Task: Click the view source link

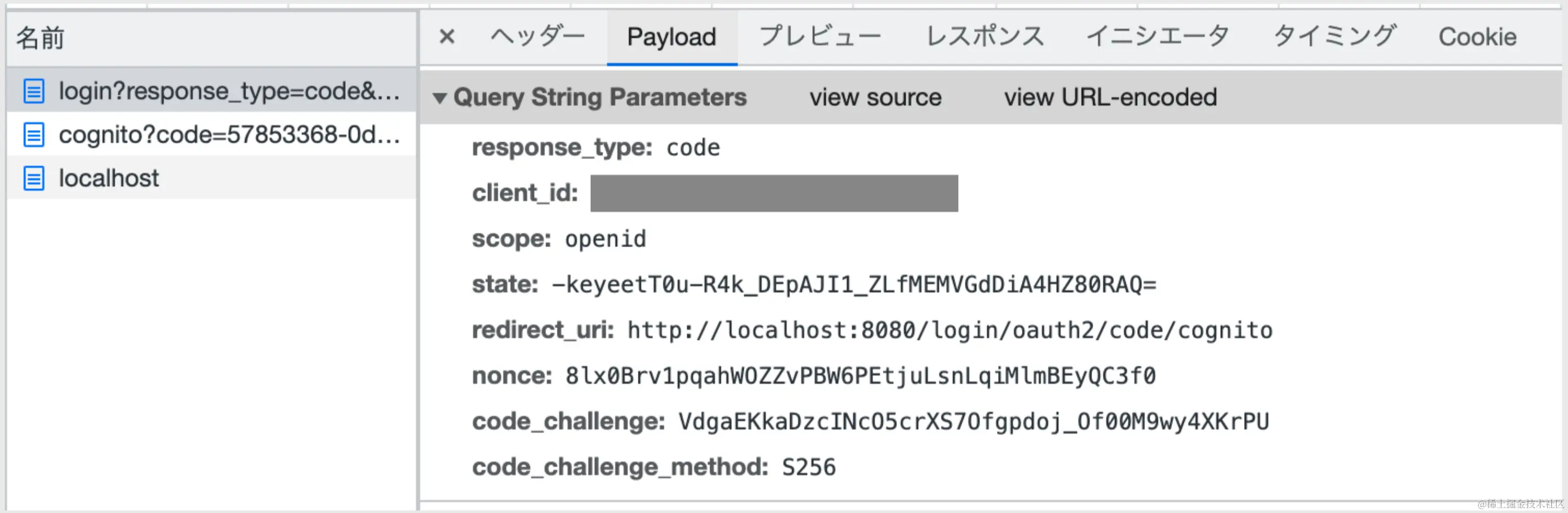Action: pyautogui.click(x=875, y=97)
